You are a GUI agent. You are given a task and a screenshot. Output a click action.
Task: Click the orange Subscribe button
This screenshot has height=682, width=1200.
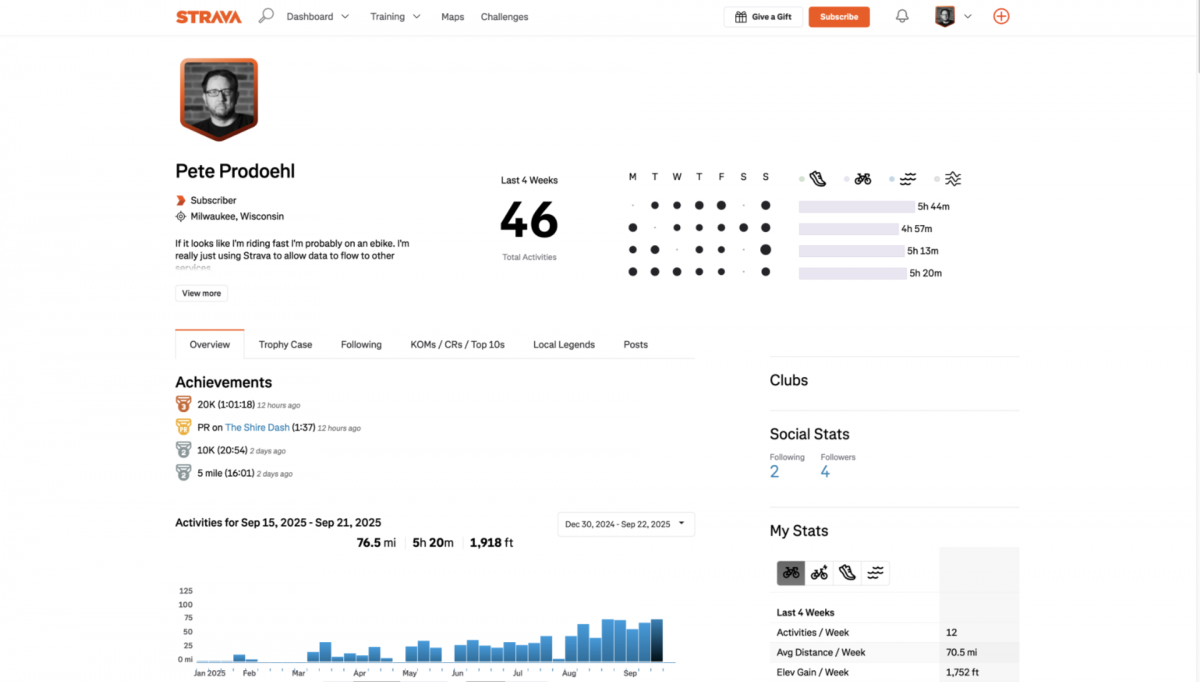pos(839,17)
